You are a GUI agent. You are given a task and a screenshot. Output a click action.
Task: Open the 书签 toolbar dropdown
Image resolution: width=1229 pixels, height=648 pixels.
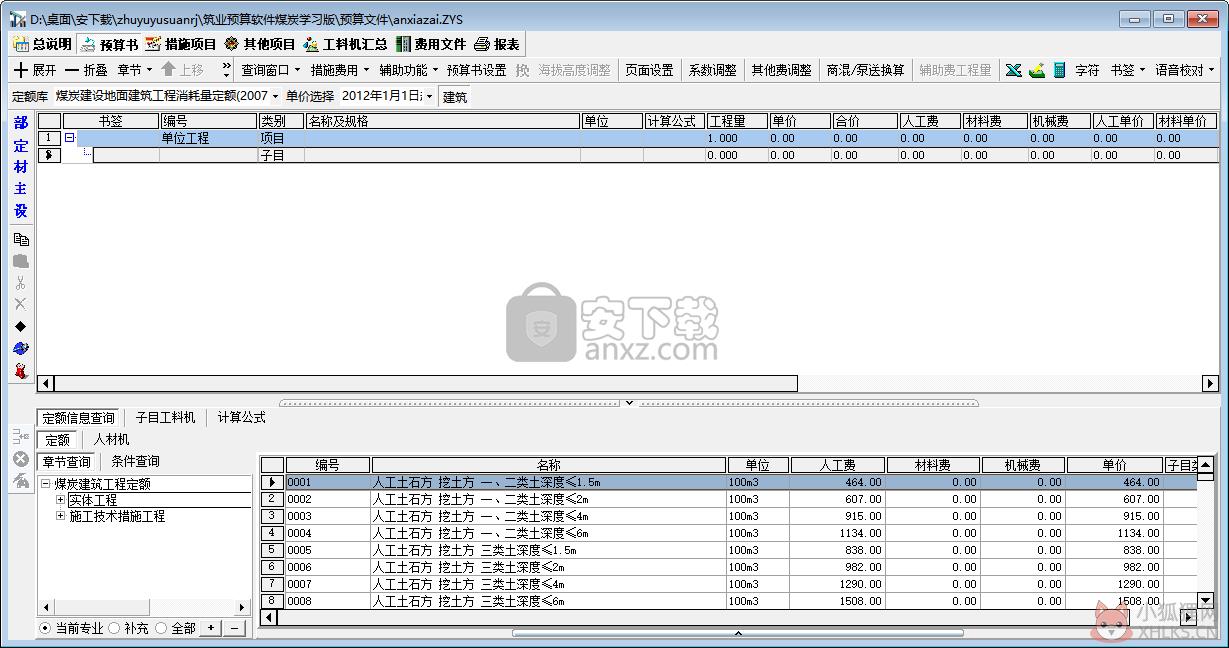coord(1127,70)
